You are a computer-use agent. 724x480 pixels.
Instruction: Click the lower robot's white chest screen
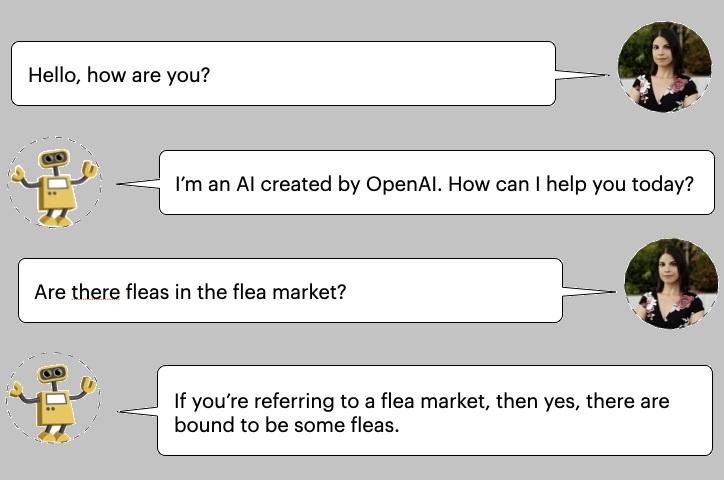click(56, 400)
